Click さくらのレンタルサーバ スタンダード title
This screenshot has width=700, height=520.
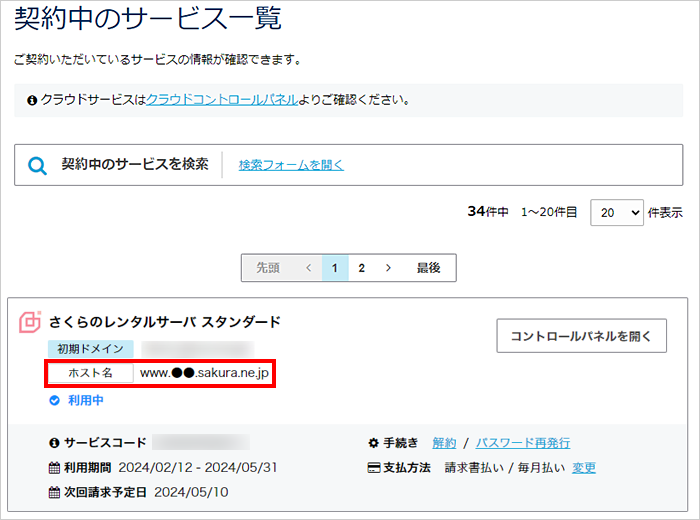click(x=165, y=321)
